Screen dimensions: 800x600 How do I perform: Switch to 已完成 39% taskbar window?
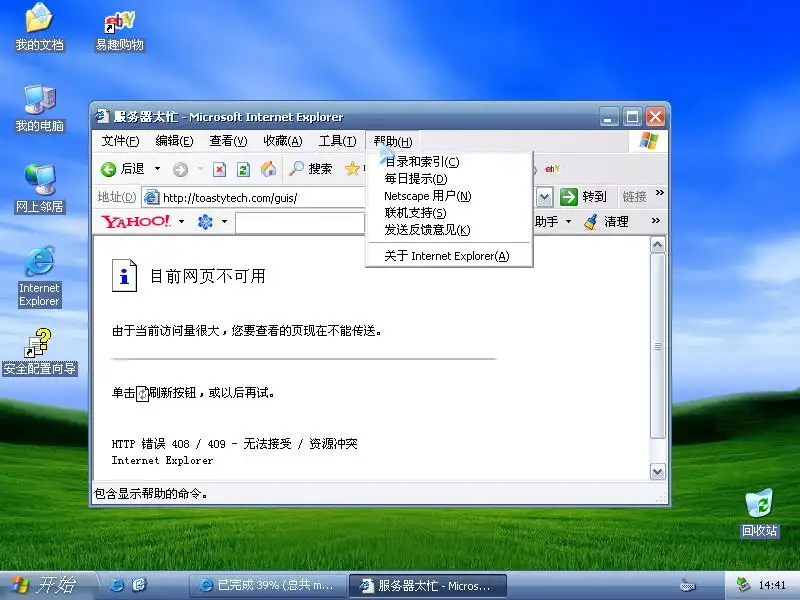click(268, 585)
